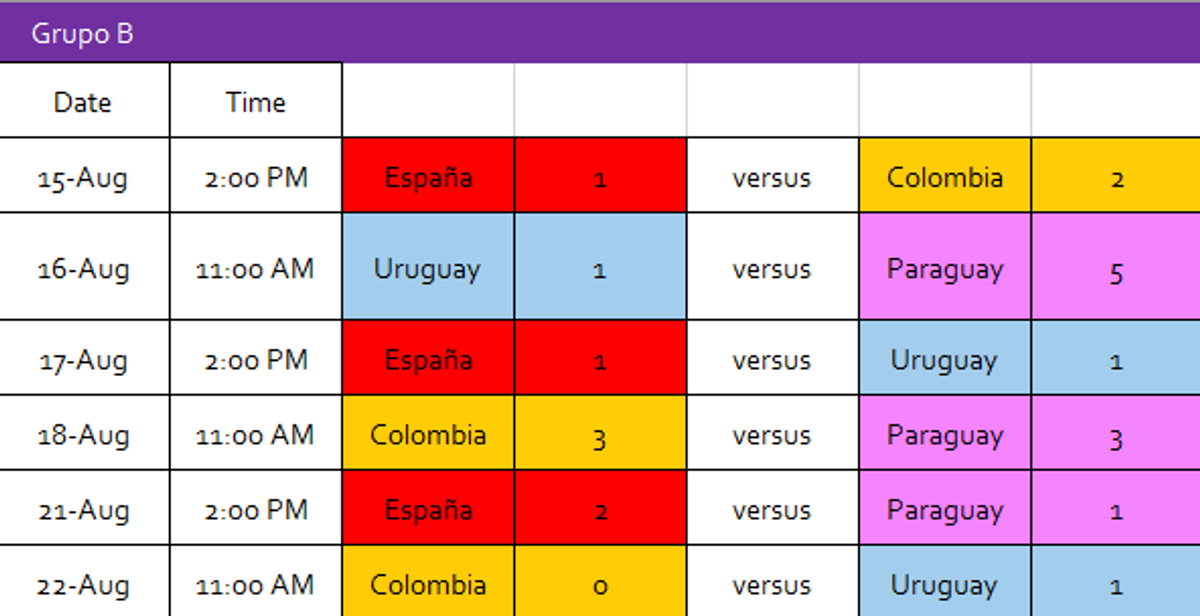
Task: Select the Date column header cell
Action: [84, 101]
